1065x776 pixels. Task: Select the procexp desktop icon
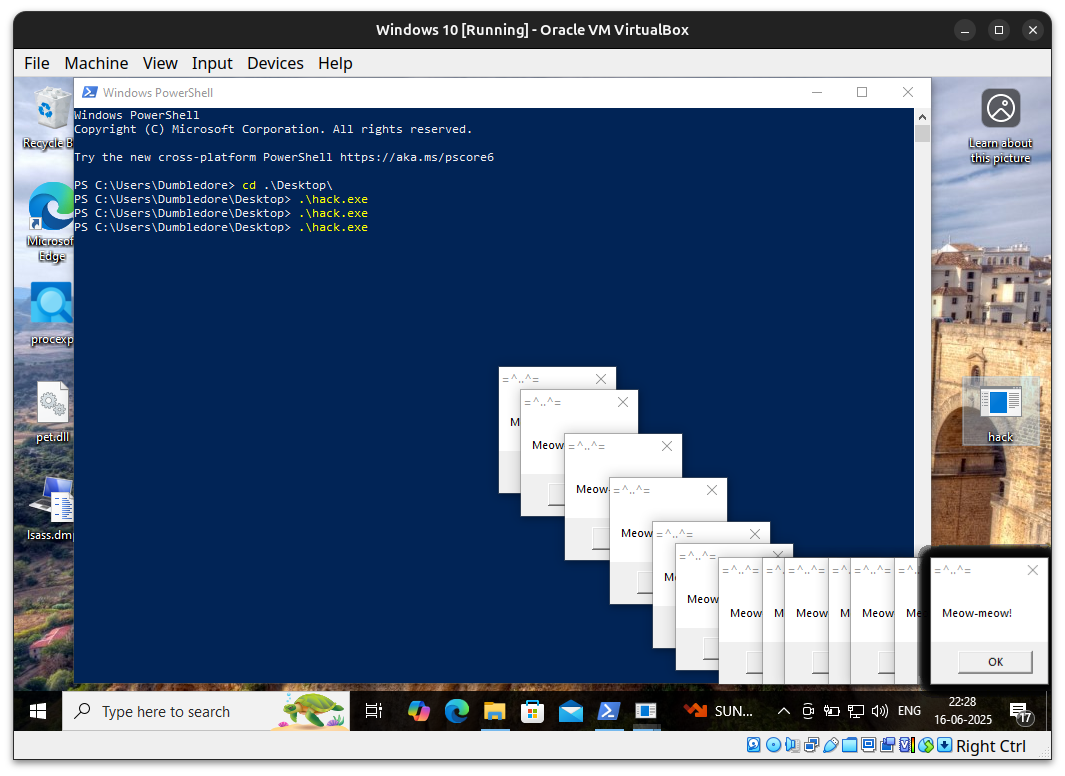tap(52, 314)
